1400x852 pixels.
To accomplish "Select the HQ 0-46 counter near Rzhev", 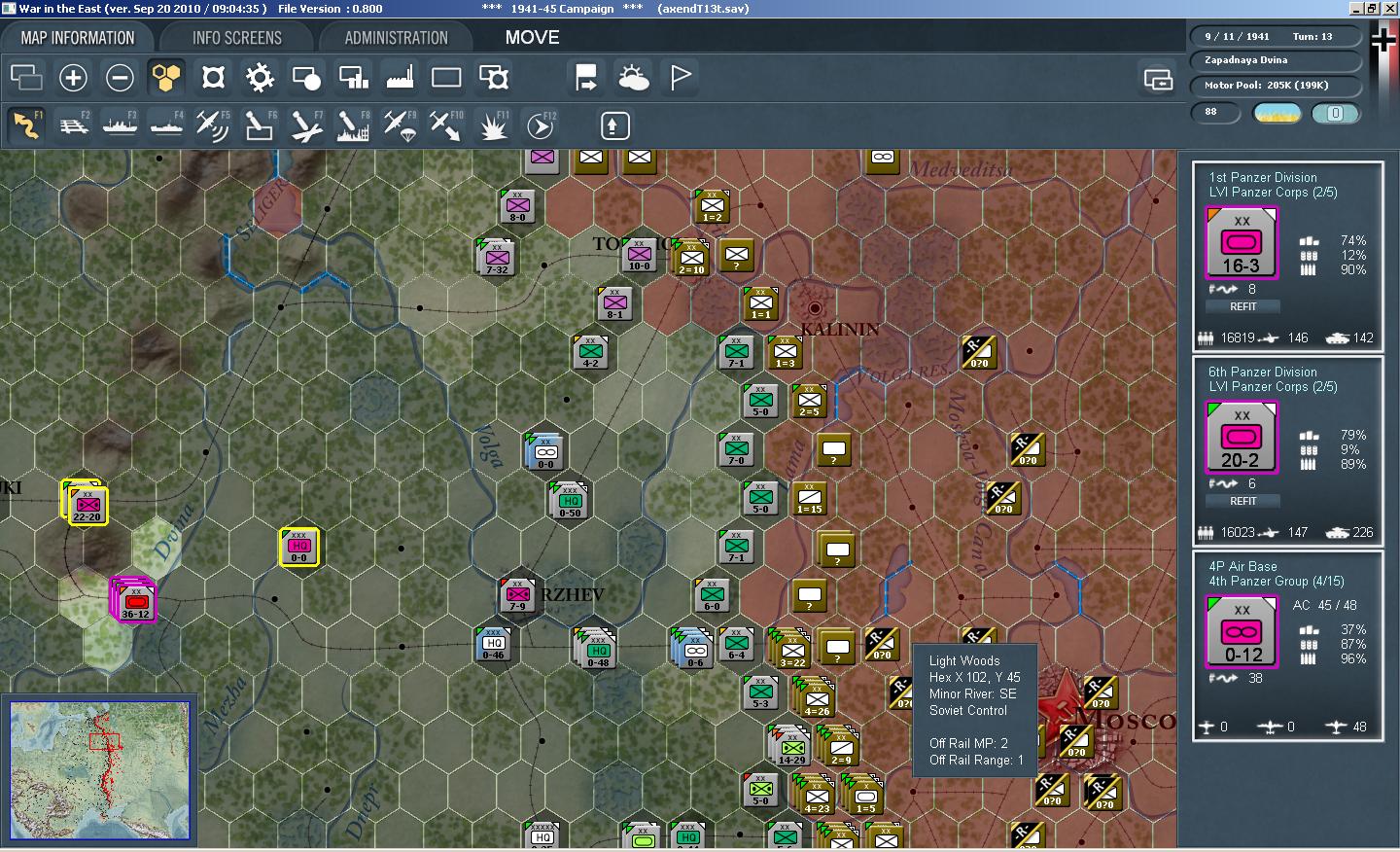I will pos(494,644).
